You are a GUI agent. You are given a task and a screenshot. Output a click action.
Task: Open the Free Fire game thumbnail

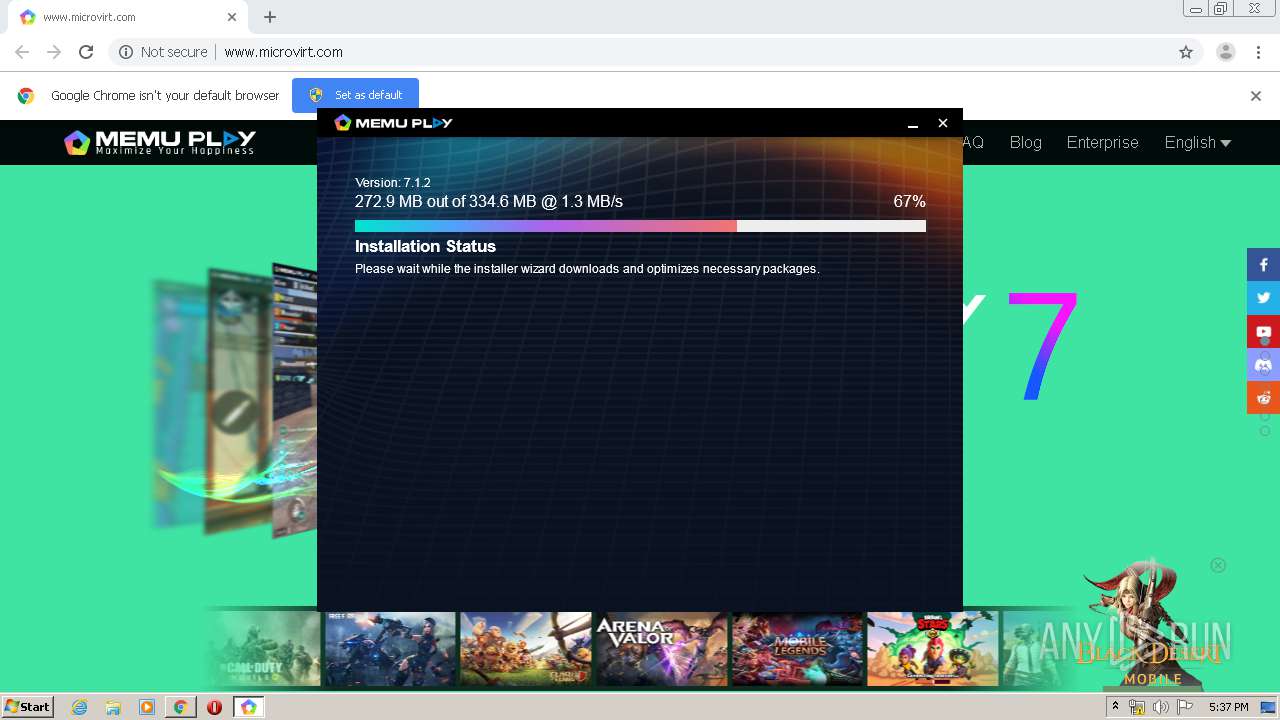(x=390, y=648)
